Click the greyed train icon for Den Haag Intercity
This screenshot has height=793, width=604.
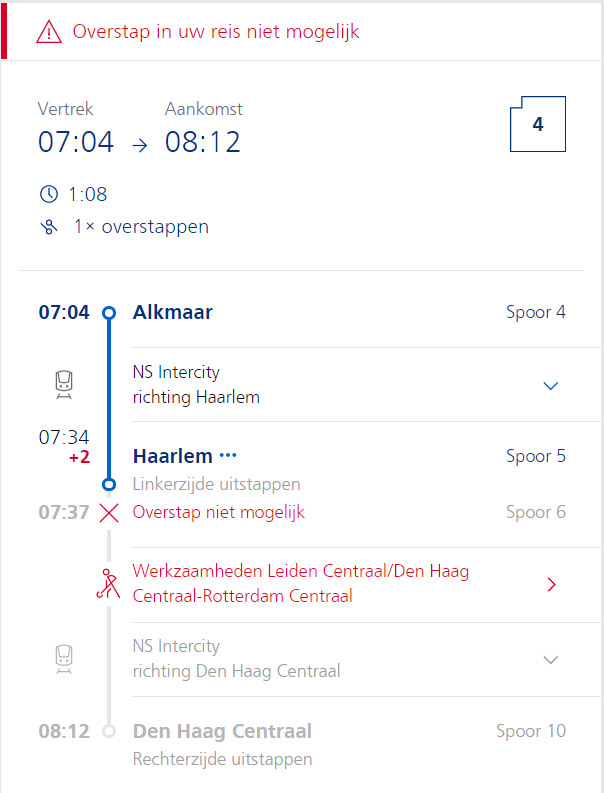click(64, 659)
